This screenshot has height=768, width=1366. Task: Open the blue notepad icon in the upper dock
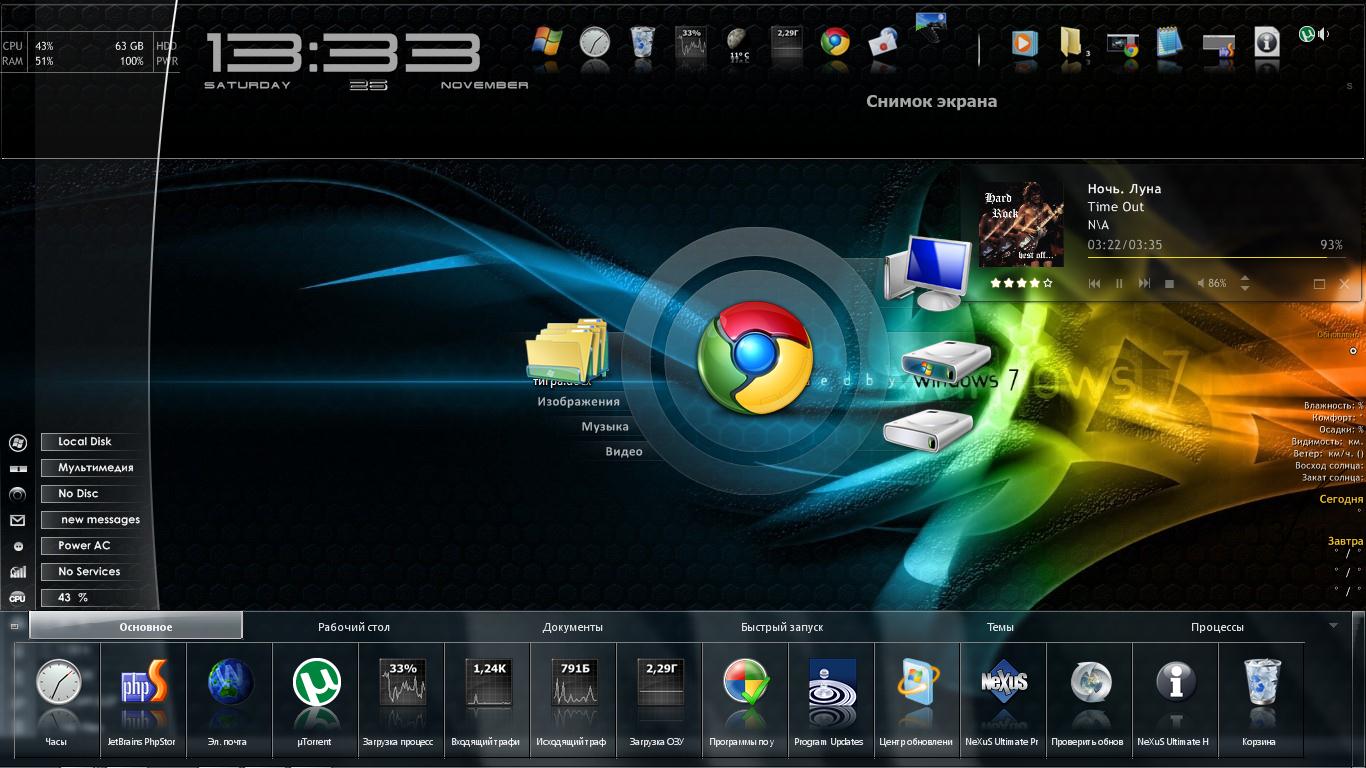point(1169,43)
